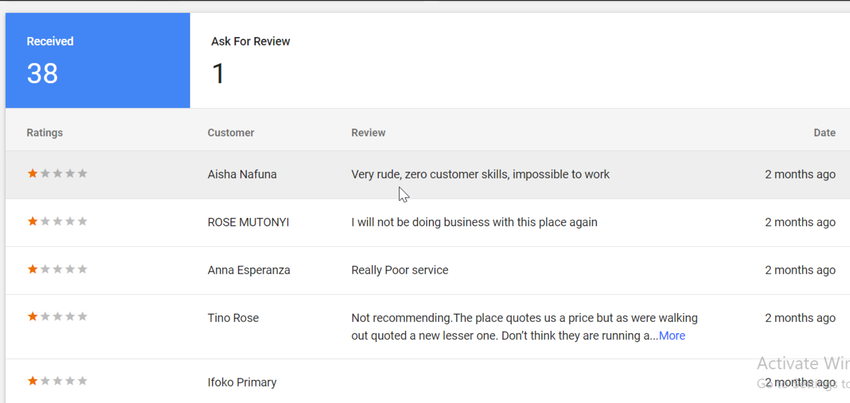850x403 pixels.
Task: Click Ifoko Primary's star rating
Action: [x=57, y=382]
